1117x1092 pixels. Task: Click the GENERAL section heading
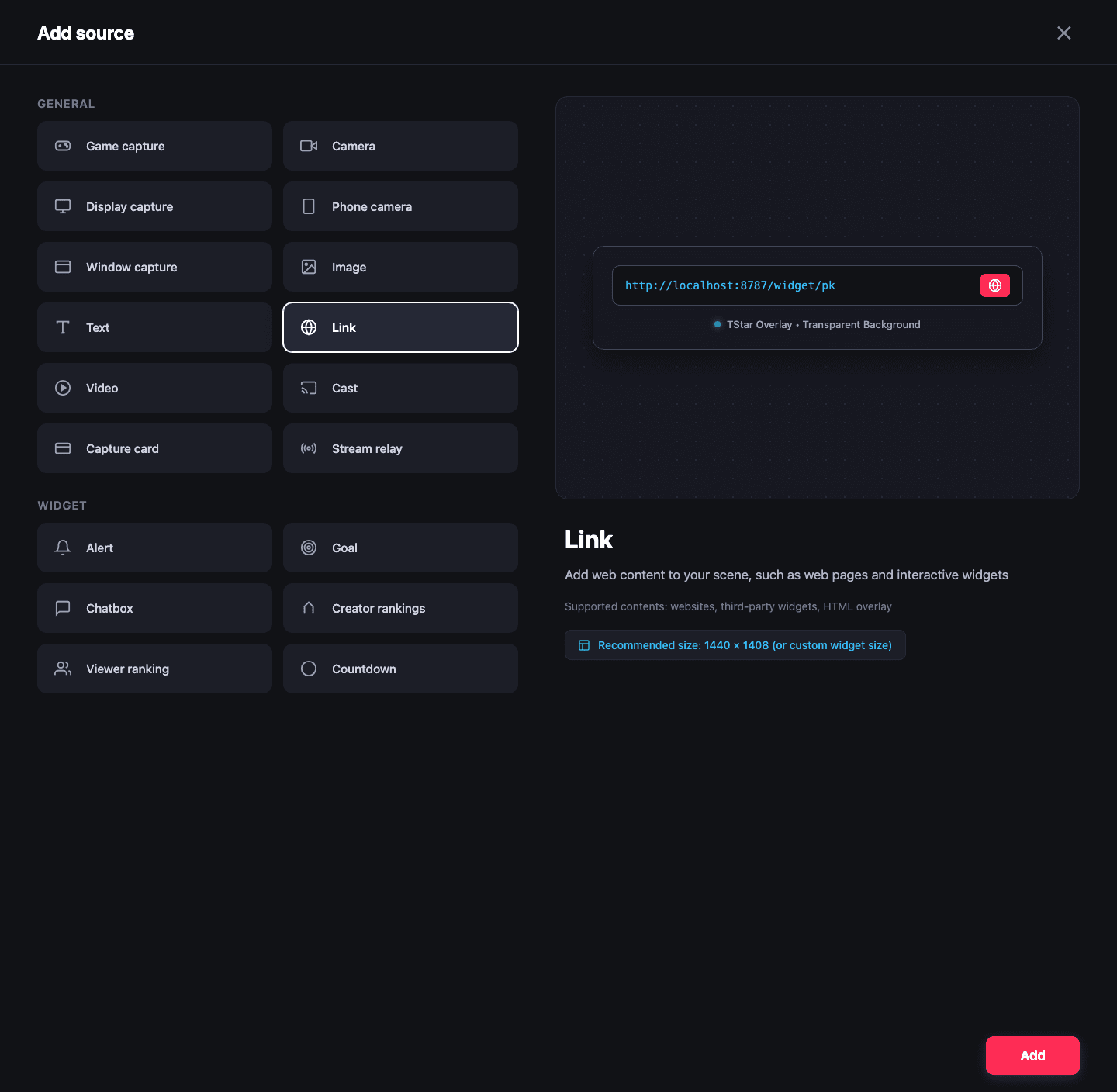[66, 104]
